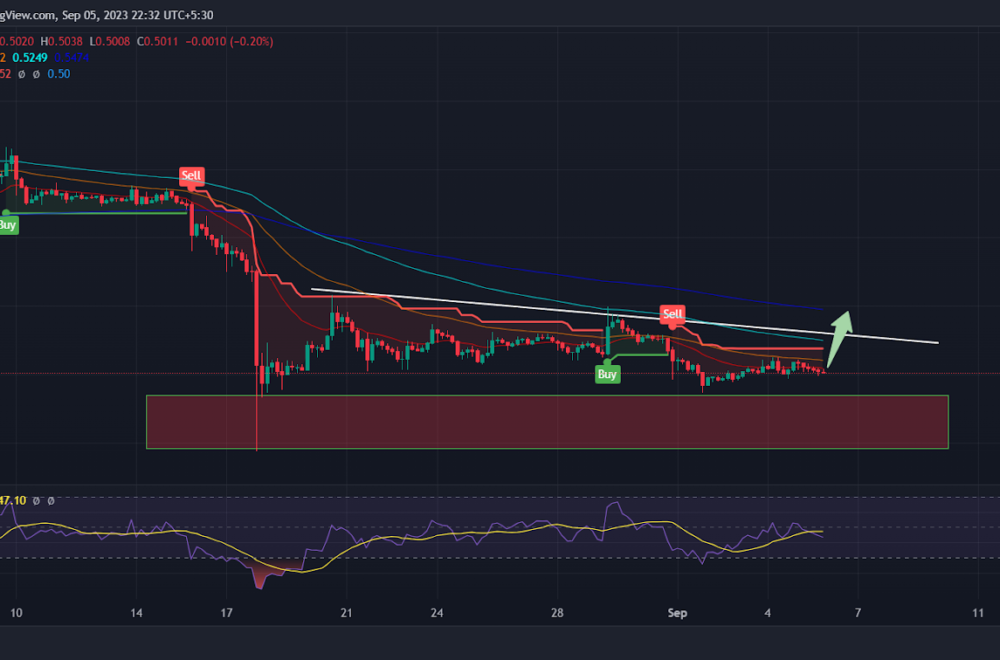Screen dimensions: 1000x660
Task: Click the date label 21 on time axis
Action: 346,613
